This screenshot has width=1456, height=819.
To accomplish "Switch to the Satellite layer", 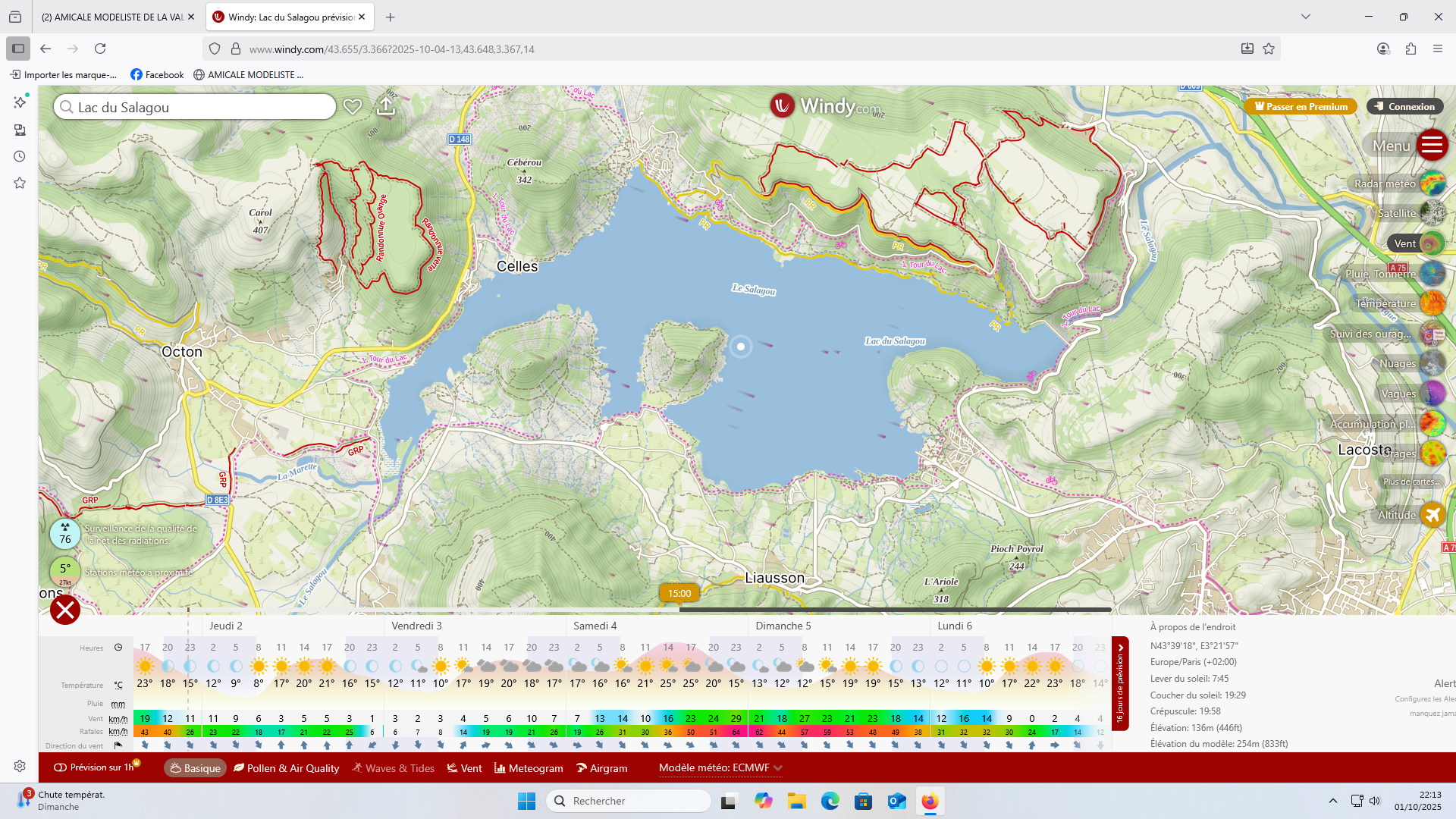I will (x=1432, y=213).
